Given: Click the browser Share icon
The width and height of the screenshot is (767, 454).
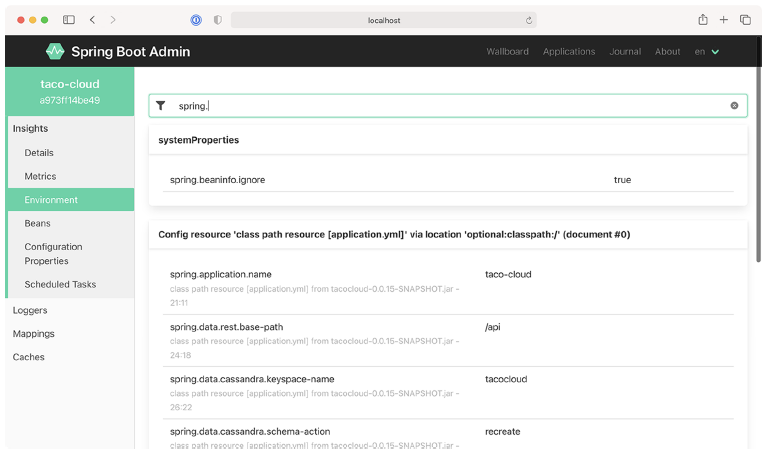Looking at the screenshot, I should click(x=703, y=20).
